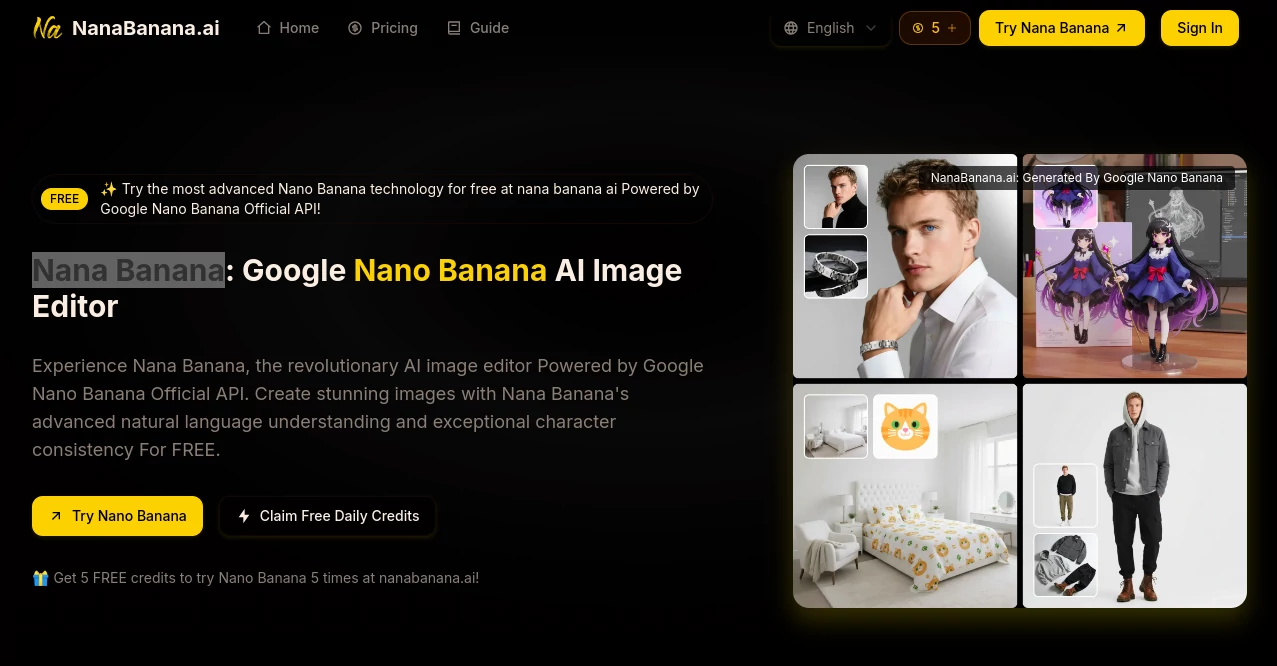Expand the language selector chevron
Image resolution: width=1277 pixels, height=666 pixels.
click(x=870, y=28)
